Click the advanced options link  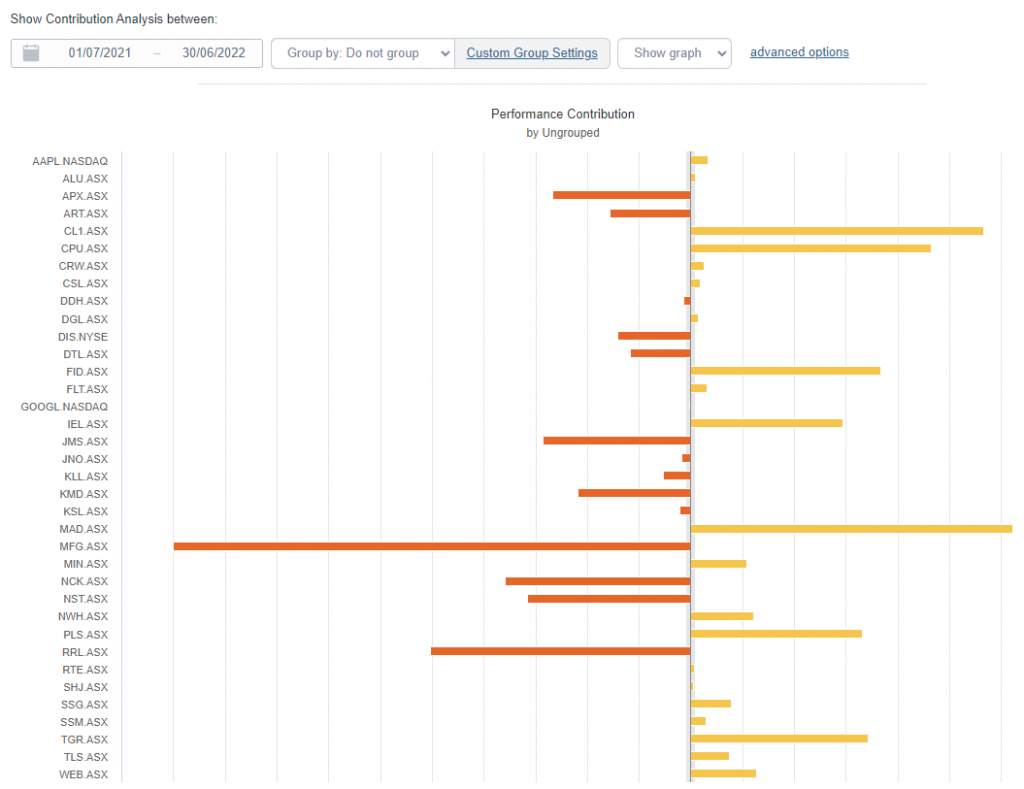tap(799, 52)
